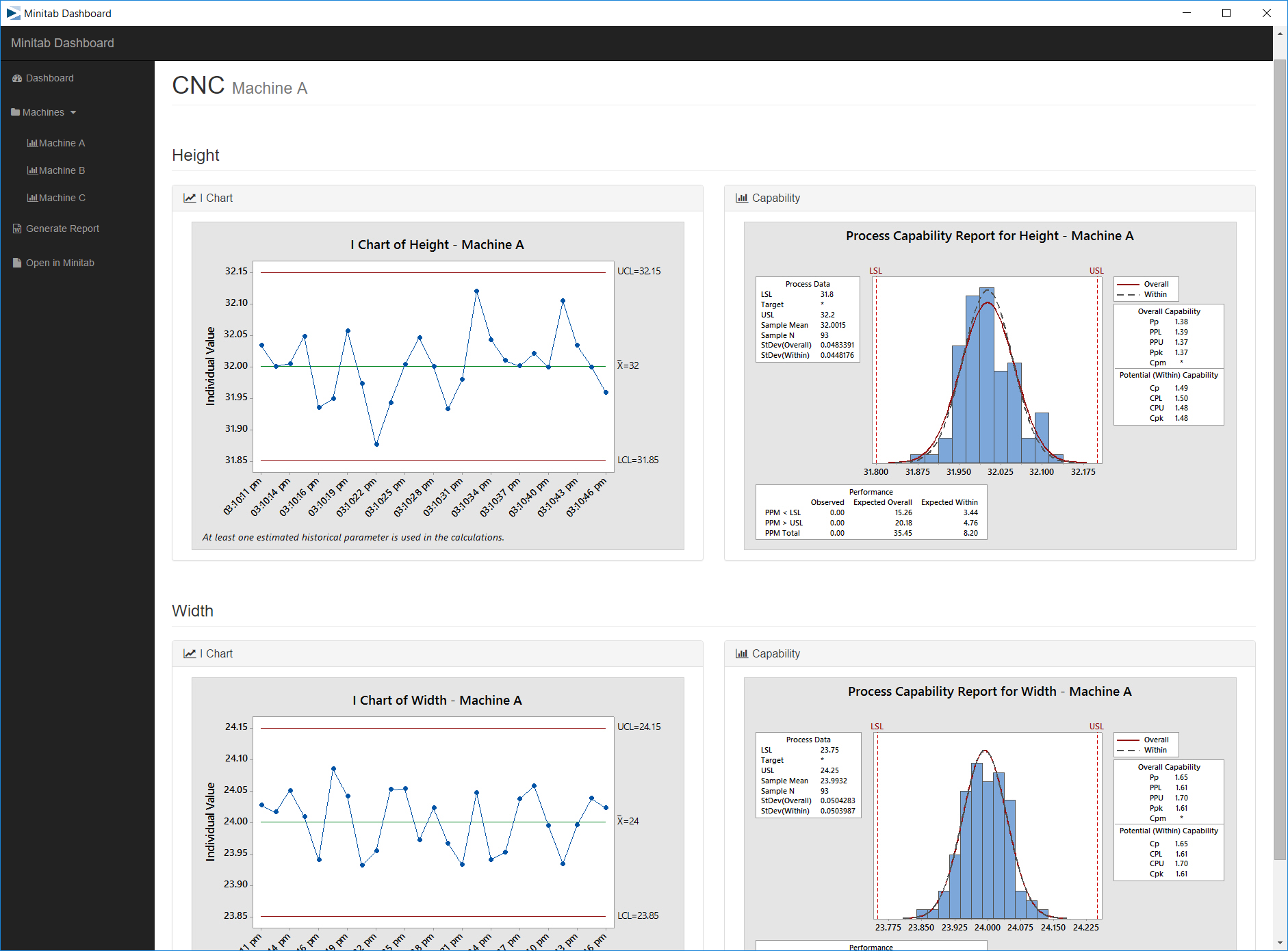Maximize the Minitab Dashboard window

click(x=1226, y=13)
